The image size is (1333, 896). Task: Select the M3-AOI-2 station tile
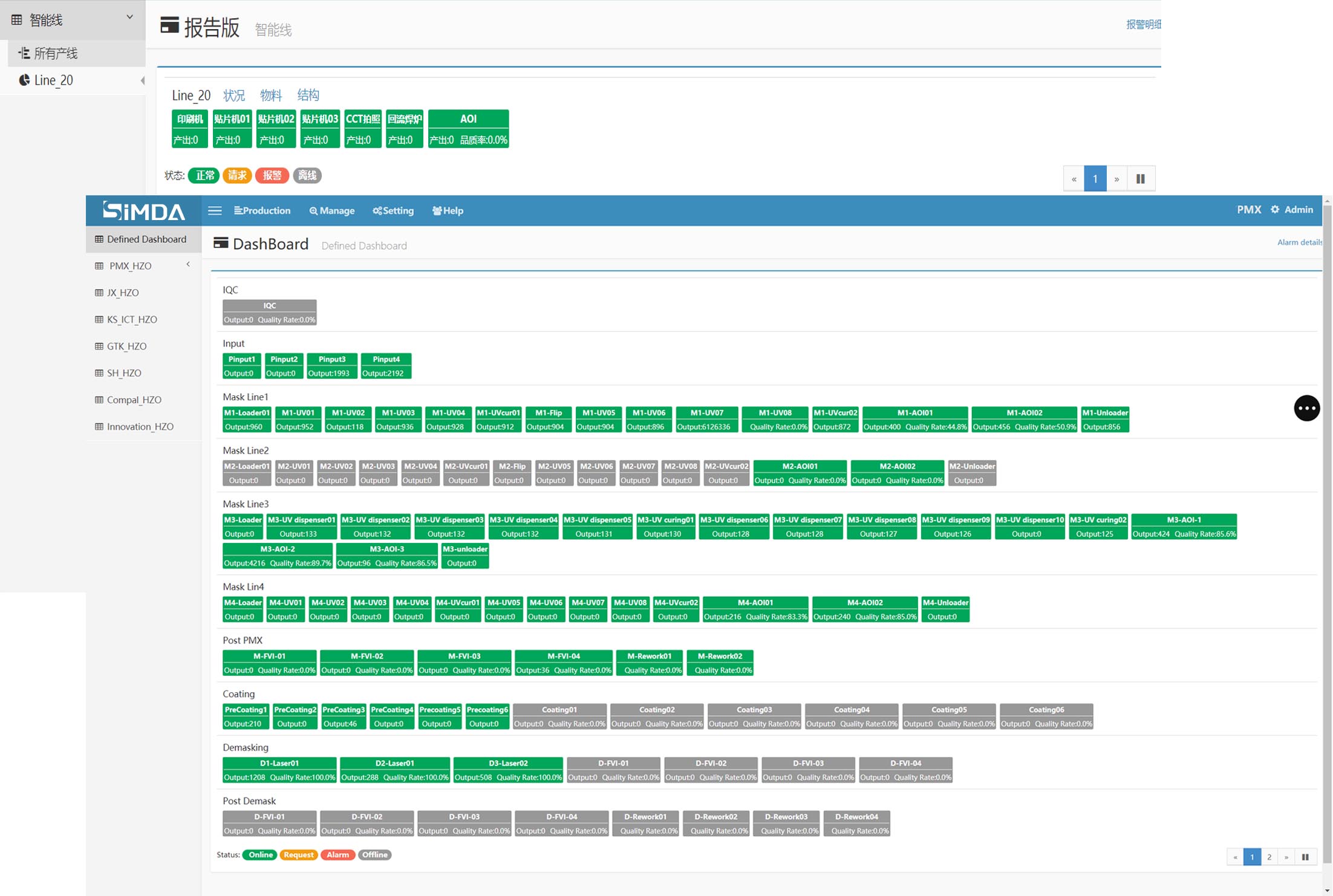point(277,556)
